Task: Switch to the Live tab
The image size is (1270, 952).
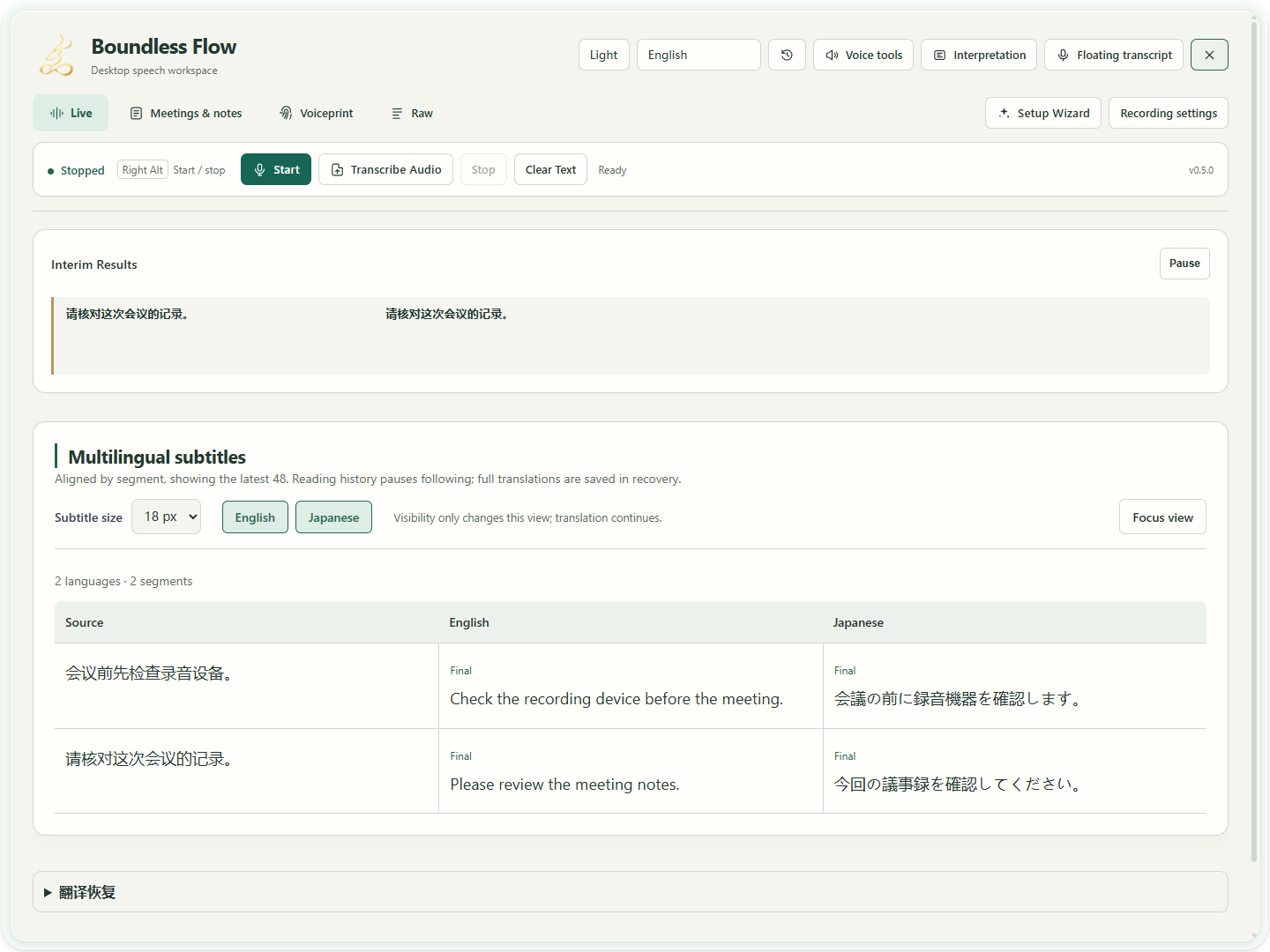Action: coord(71,113)
